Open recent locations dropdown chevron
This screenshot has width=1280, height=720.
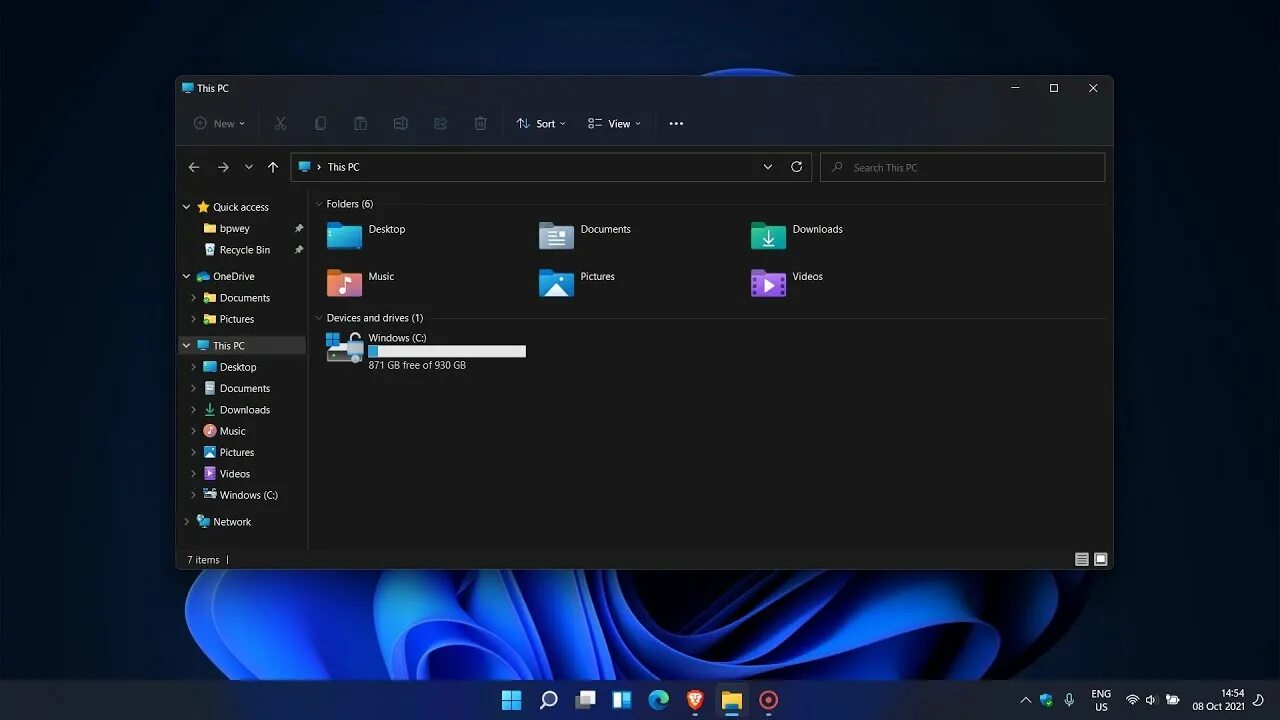249,167
